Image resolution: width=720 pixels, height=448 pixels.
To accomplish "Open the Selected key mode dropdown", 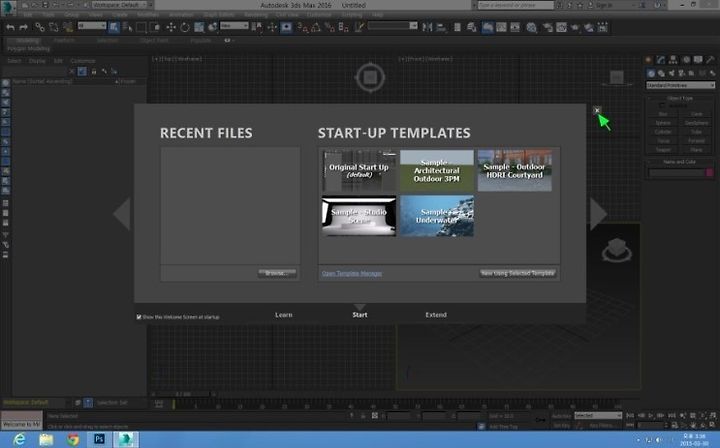I will click(x=598, y=415).
